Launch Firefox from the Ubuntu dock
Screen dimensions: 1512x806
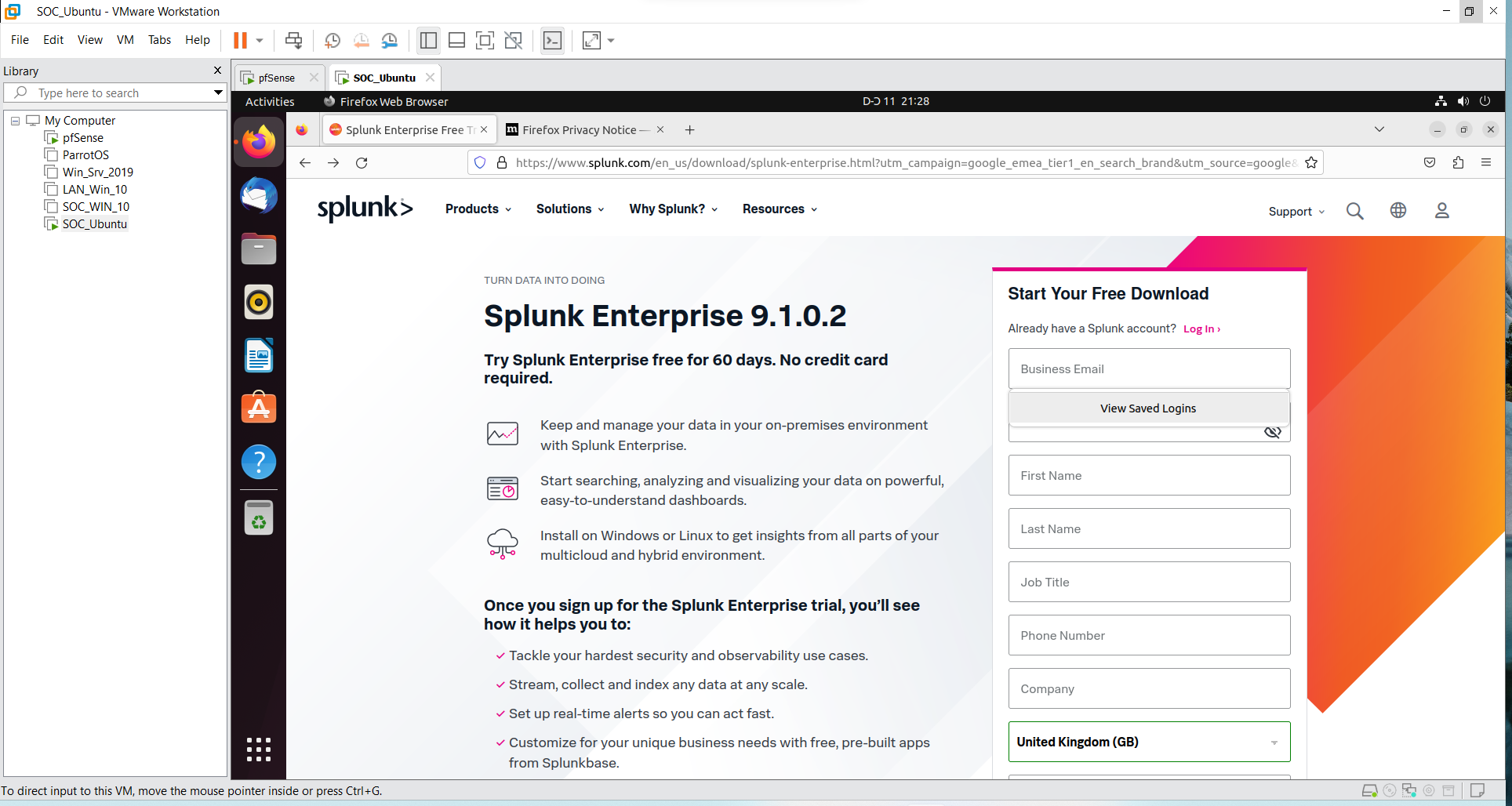pyautogui.click(x=259, y=142)
